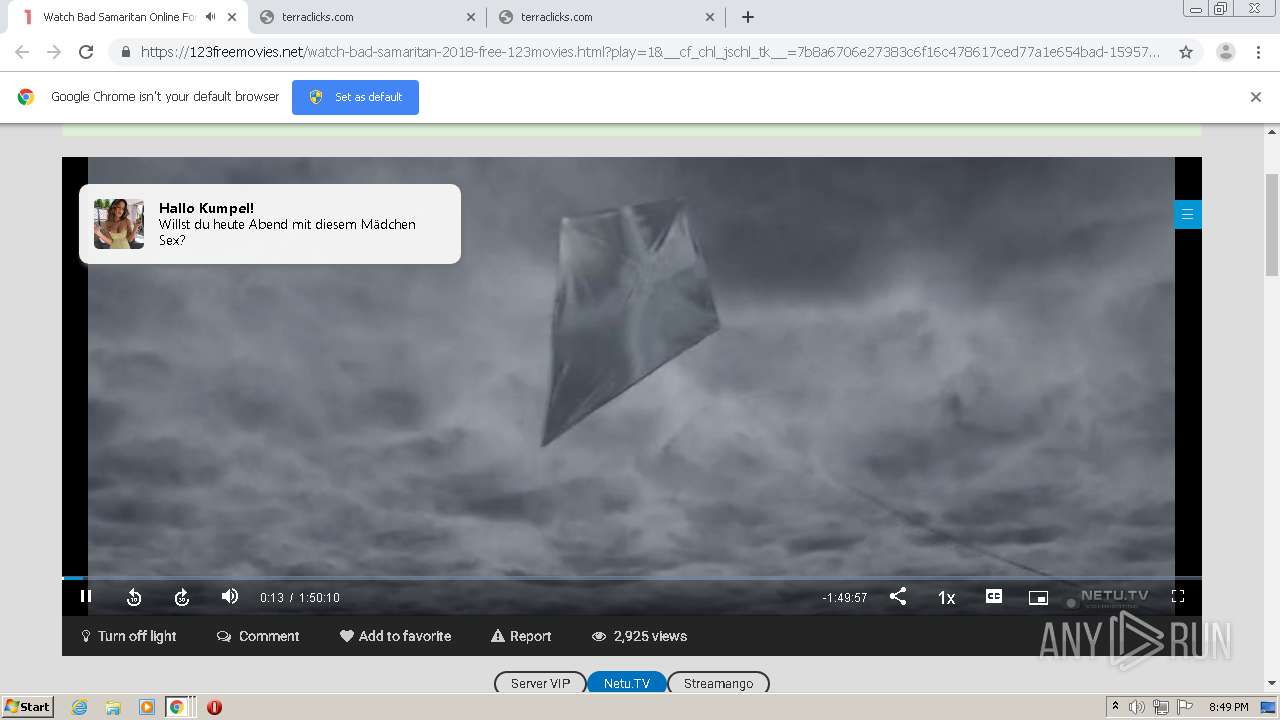Click the girl thumbnail in notification
Screen dimensions: 1280x720
point(119,224)
